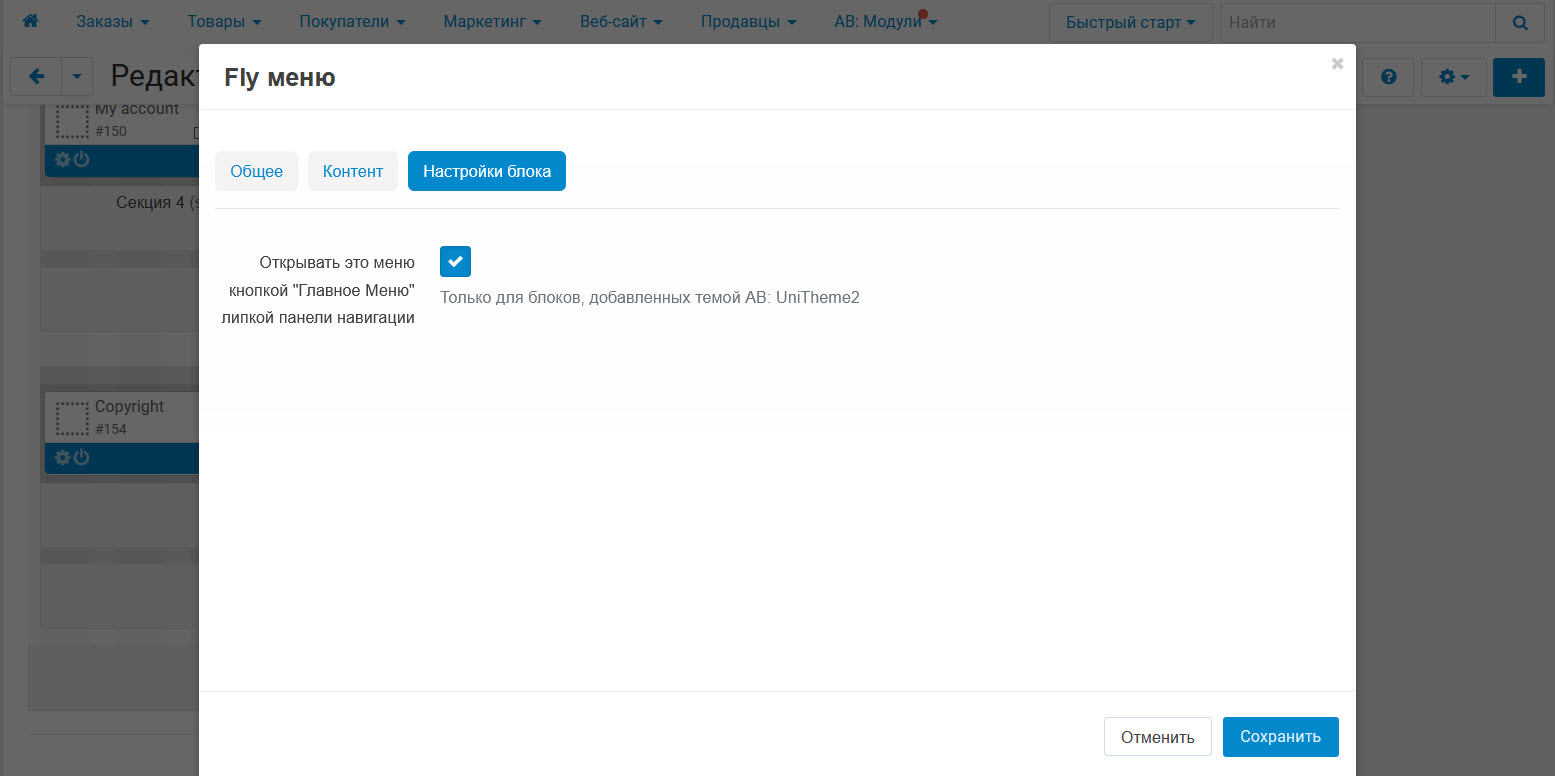Switch to the Контент tab
Screen dimensions: 1555x776
[352, 171]
